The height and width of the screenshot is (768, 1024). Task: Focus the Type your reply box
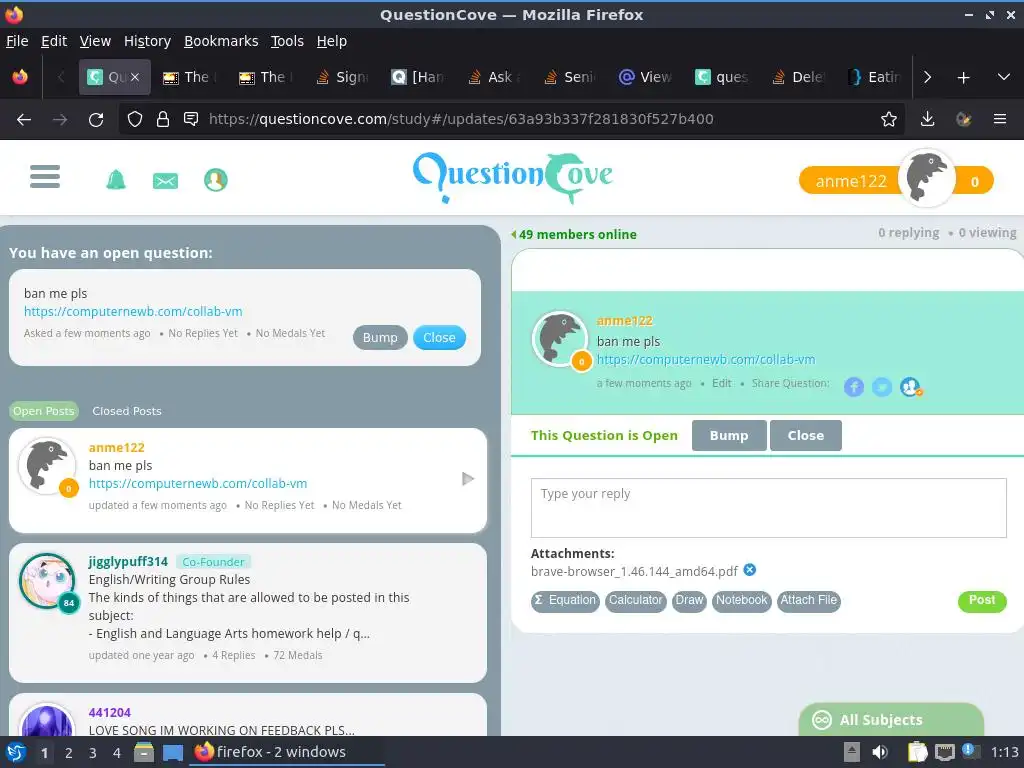pos(769,508)
